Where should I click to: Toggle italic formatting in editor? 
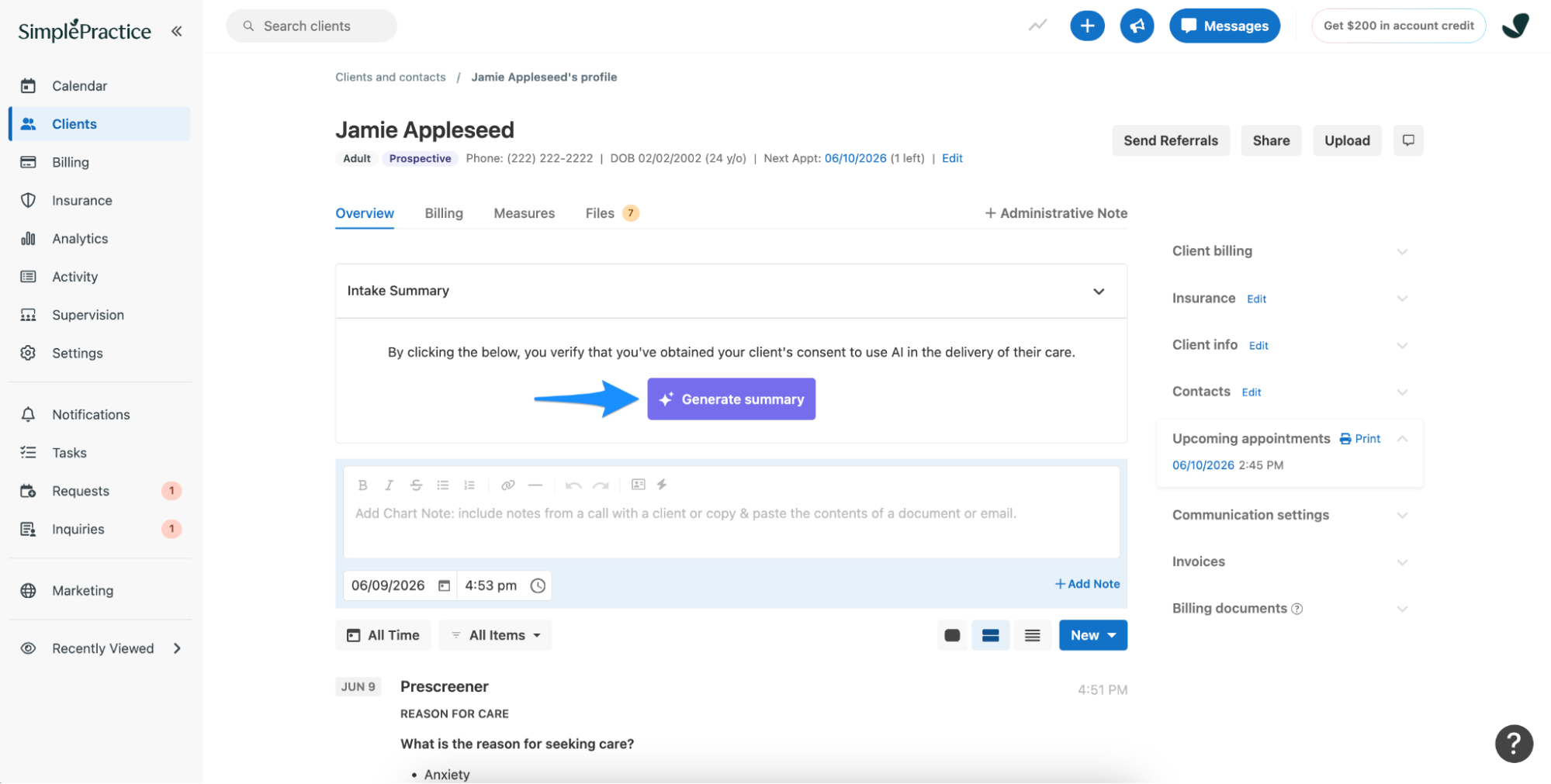click(x=389, y=485)
